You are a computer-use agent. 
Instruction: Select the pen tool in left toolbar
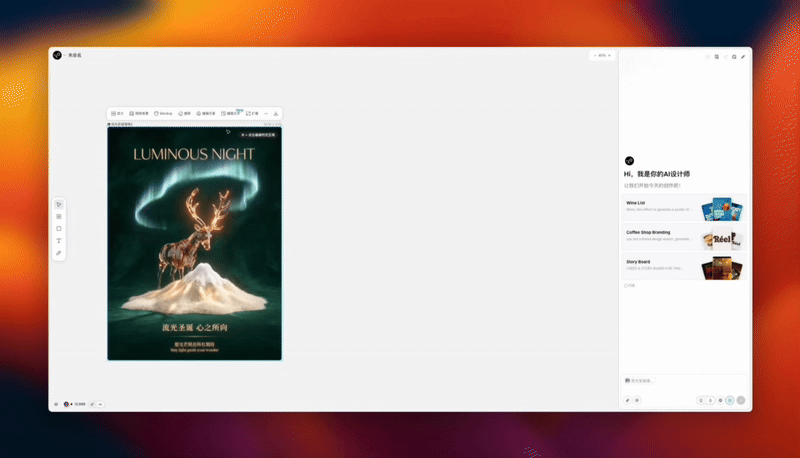tap(59, 253)
